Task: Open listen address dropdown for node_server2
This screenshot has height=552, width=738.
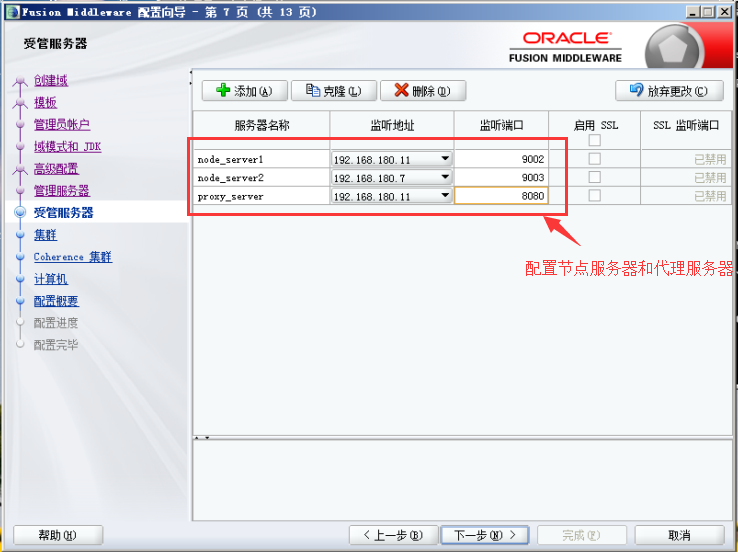Action: (x=444, y=177)
